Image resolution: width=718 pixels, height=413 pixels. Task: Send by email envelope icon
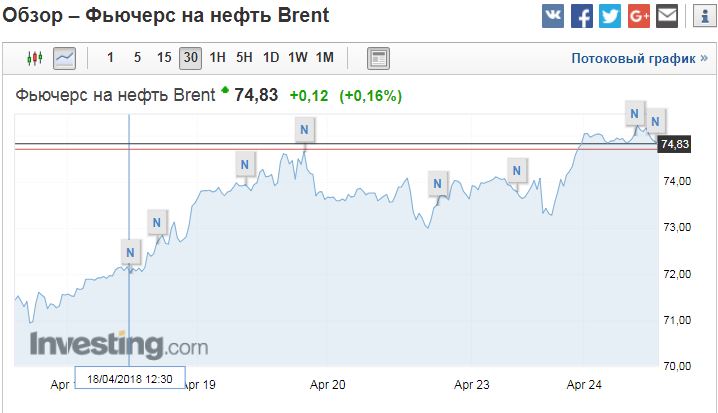[667, 16]
